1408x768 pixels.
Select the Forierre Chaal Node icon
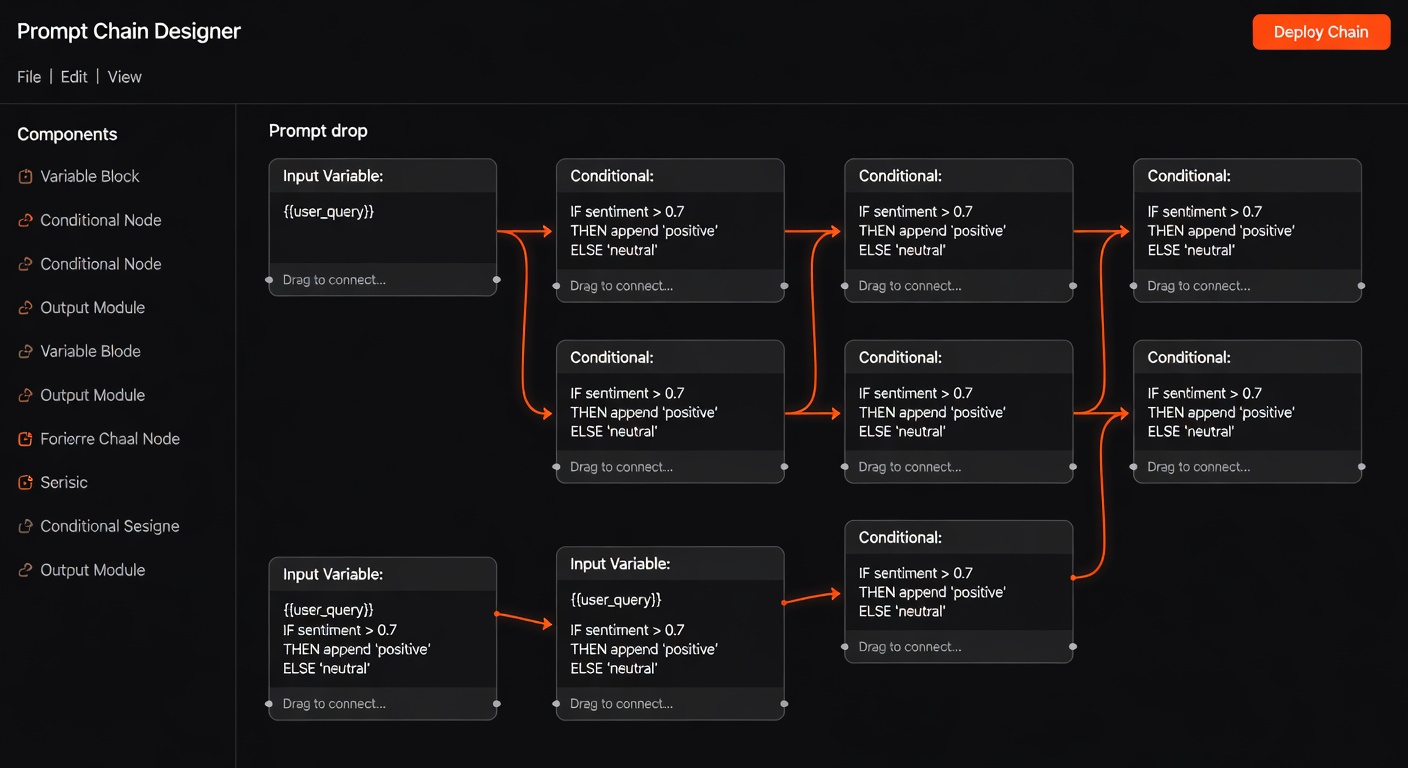23,438
